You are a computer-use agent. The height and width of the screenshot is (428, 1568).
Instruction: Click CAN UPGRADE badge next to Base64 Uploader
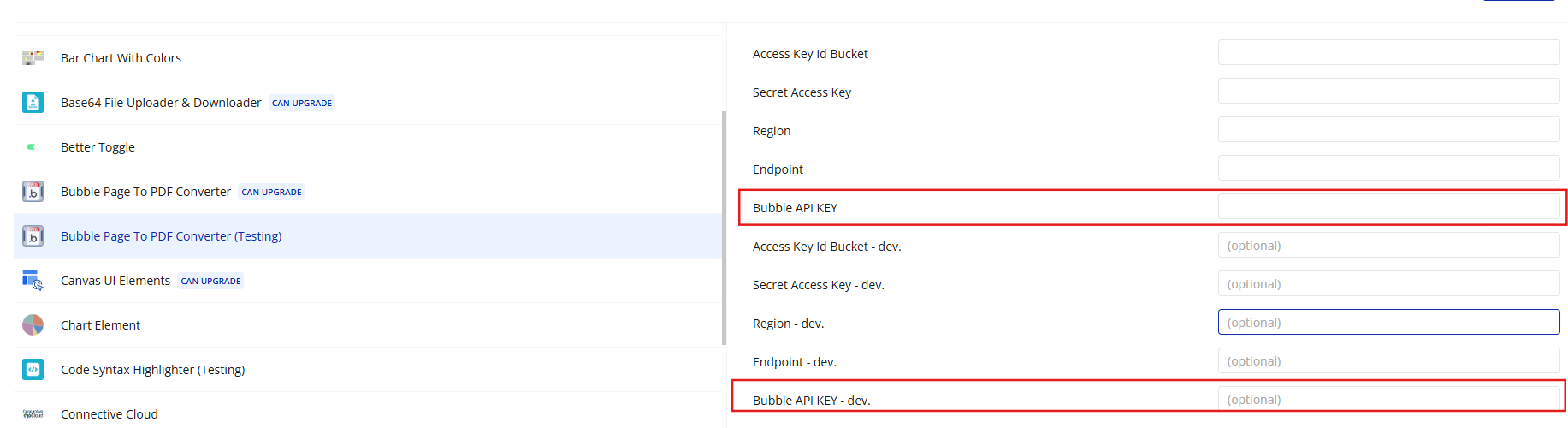pyautogui.click(x=302, y=104)
